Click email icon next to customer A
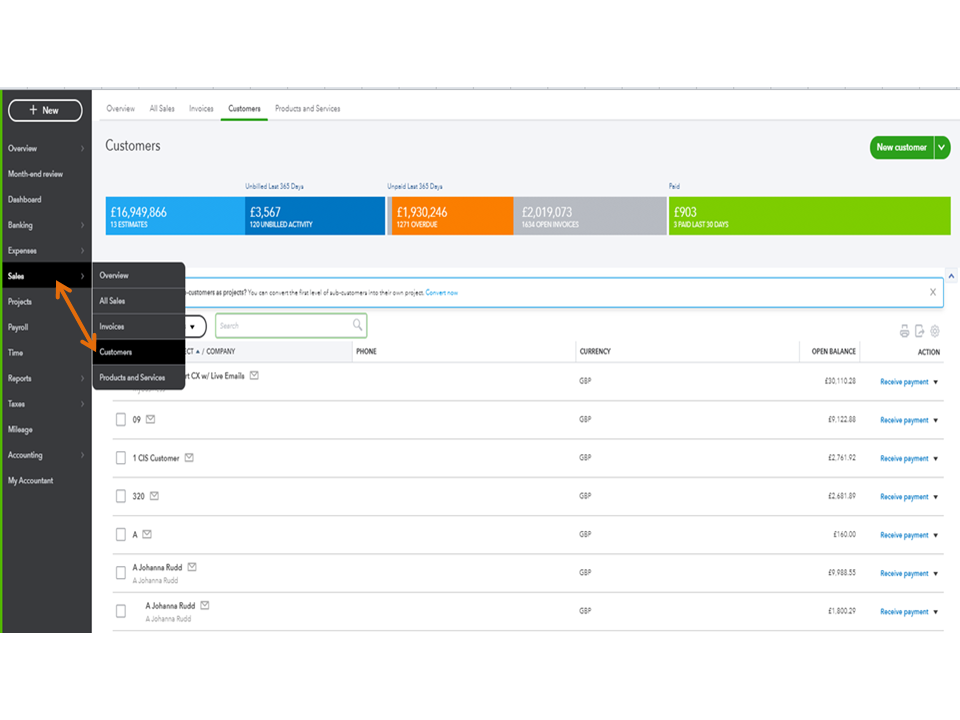Screen dimensions: 960x720 tap(147, 534)
